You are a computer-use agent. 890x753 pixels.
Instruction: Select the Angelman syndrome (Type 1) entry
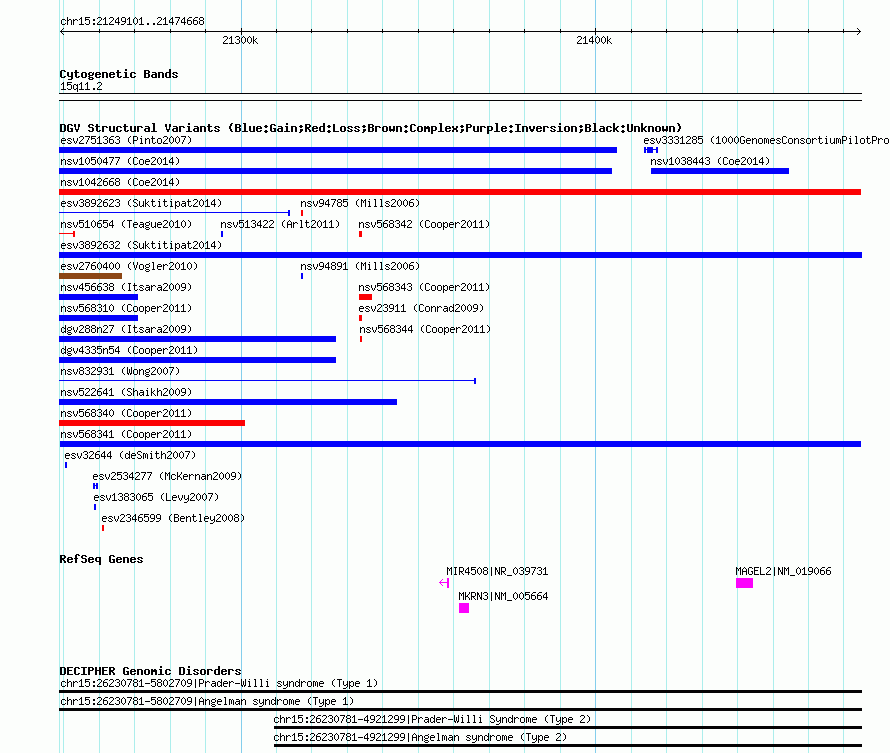[207, 701]
